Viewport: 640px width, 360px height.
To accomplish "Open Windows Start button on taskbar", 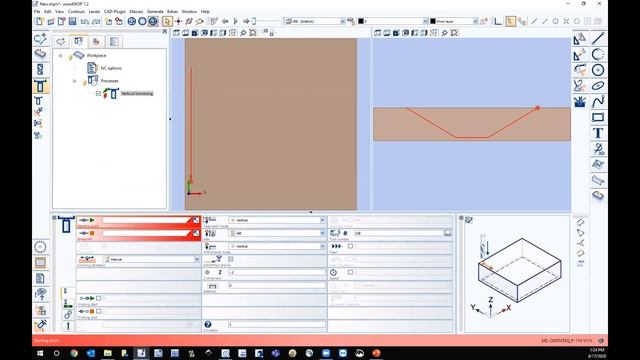I will point(40,353).
